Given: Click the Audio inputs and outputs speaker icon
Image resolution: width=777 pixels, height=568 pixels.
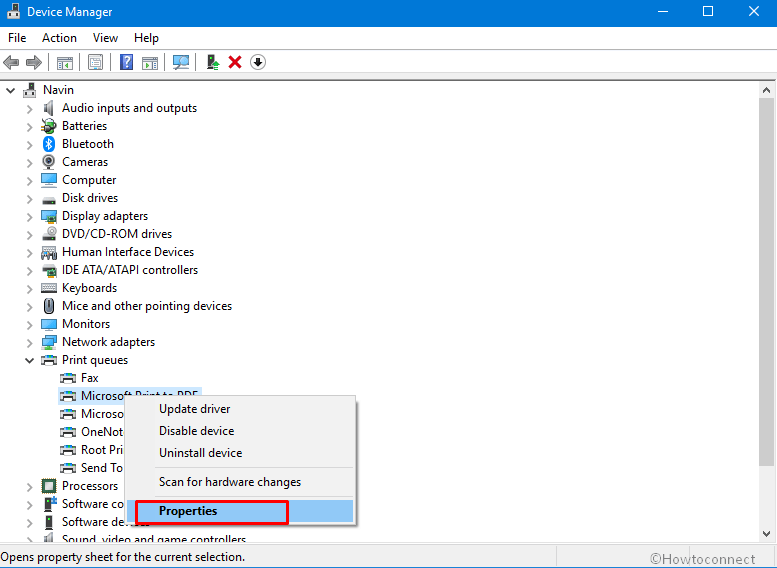Looking at the screenshot, I should pos(49,108).
